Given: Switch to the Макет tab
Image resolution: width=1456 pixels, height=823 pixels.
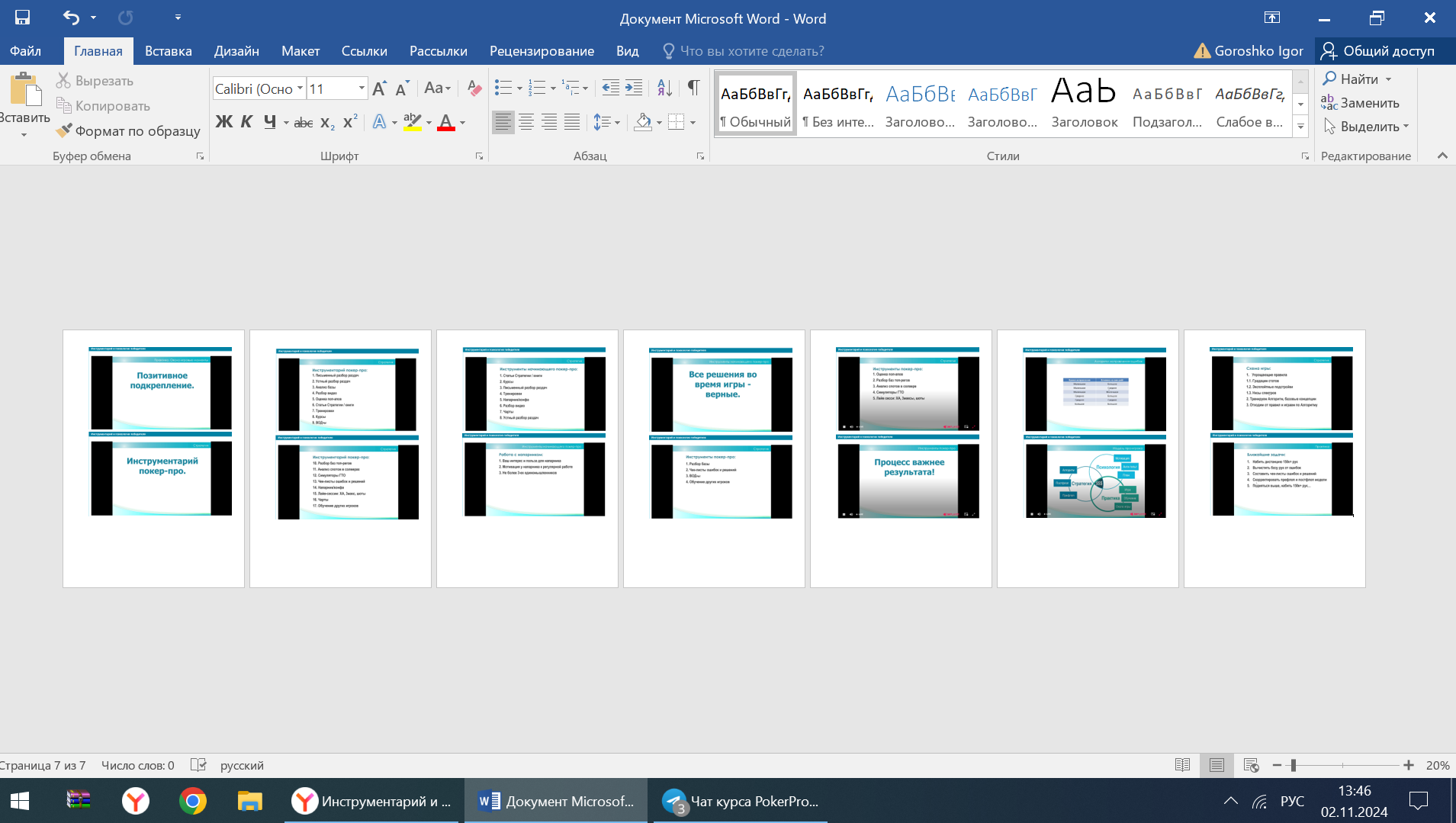Looking at the screenshot, I should point(301,51).
